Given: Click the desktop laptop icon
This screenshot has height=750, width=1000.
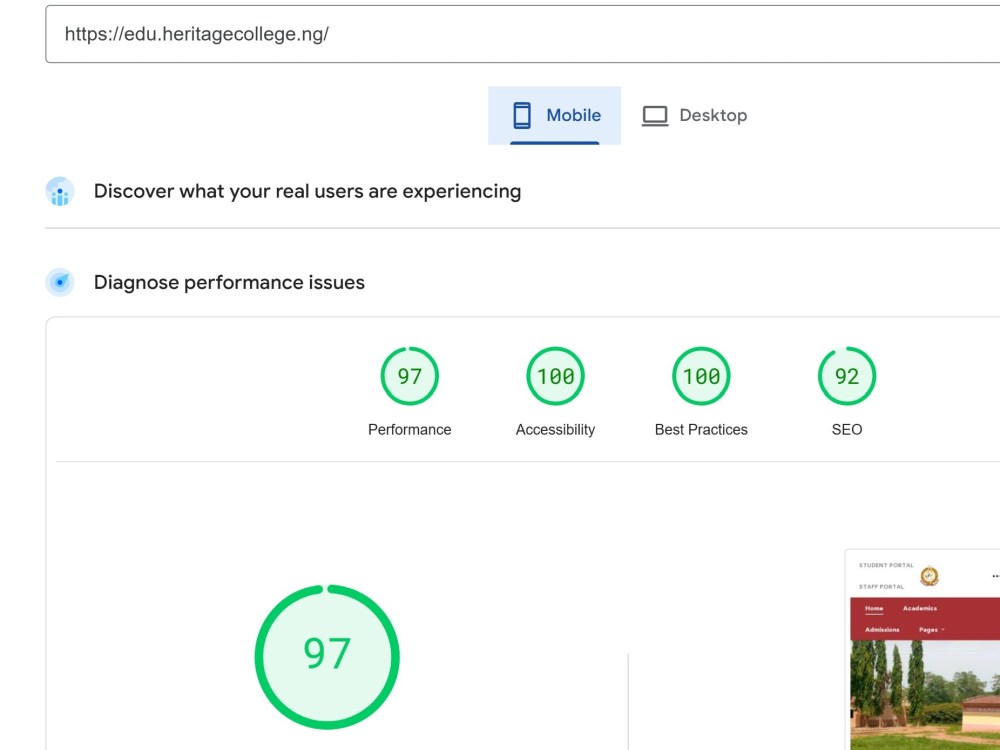Looking at the screenshot, I should coord(655,116).
